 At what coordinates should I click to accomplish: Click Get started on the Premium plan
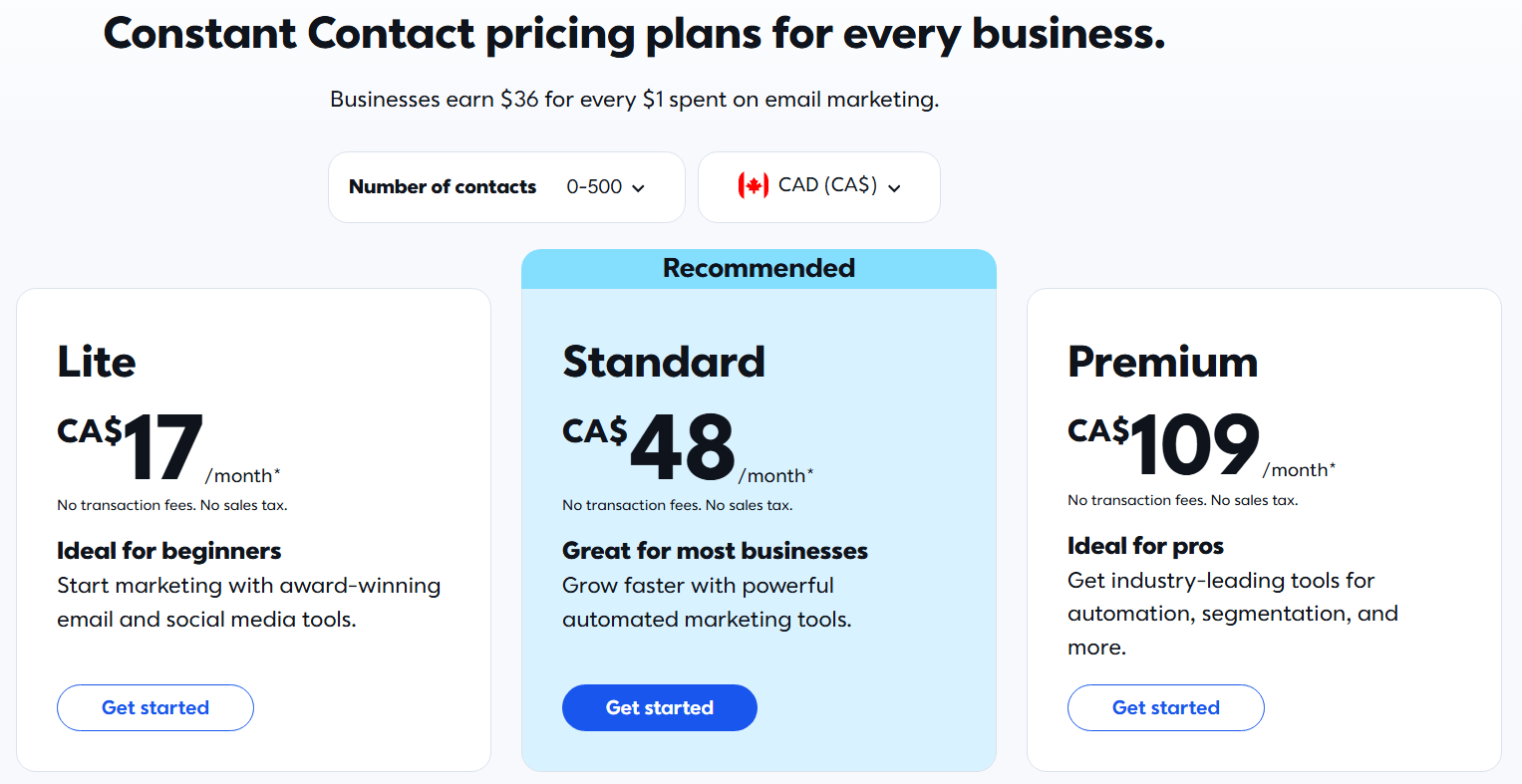(x=1165, y=707)
